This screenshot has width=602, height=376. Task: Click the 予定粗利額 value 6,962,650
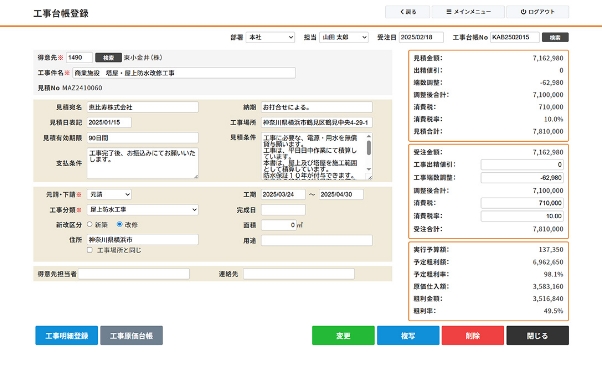tap(548, 262)
